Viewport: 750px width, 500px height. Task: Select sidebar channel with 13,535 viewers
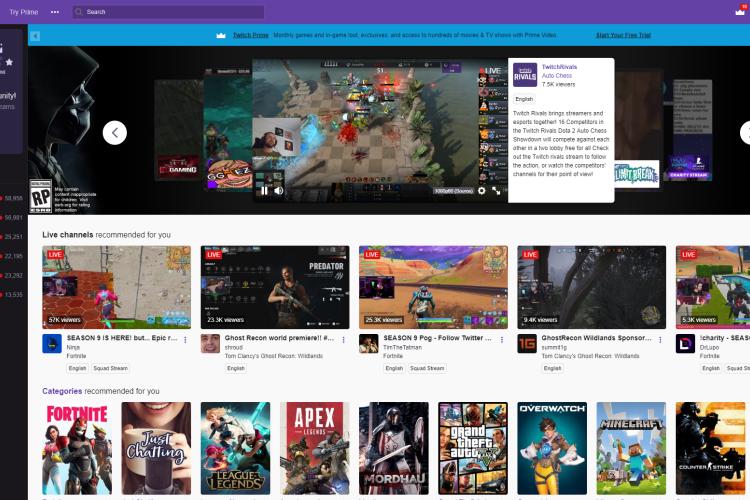point(12,295)
